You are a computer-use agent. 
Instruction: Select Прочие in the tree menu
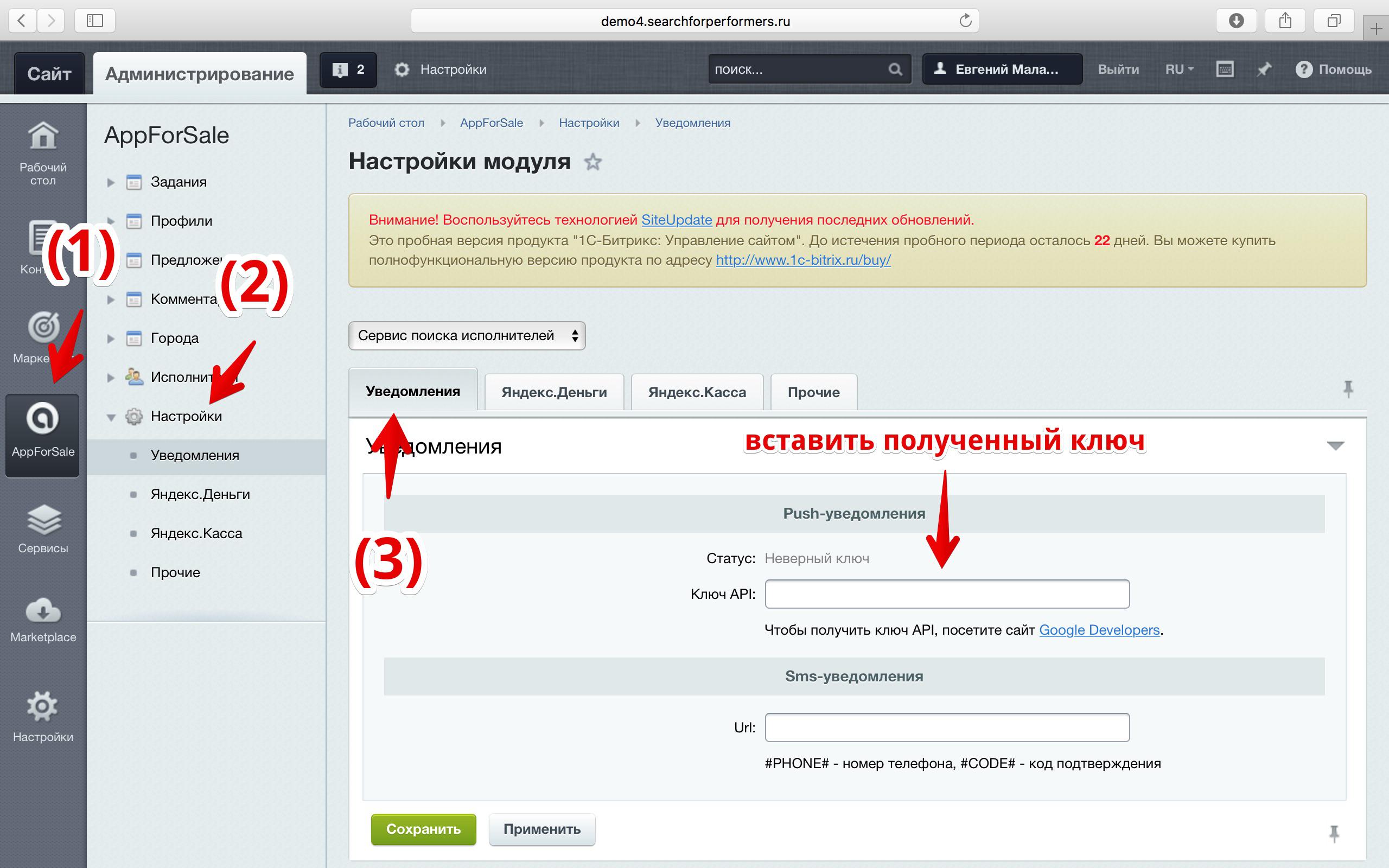(175, 572)
